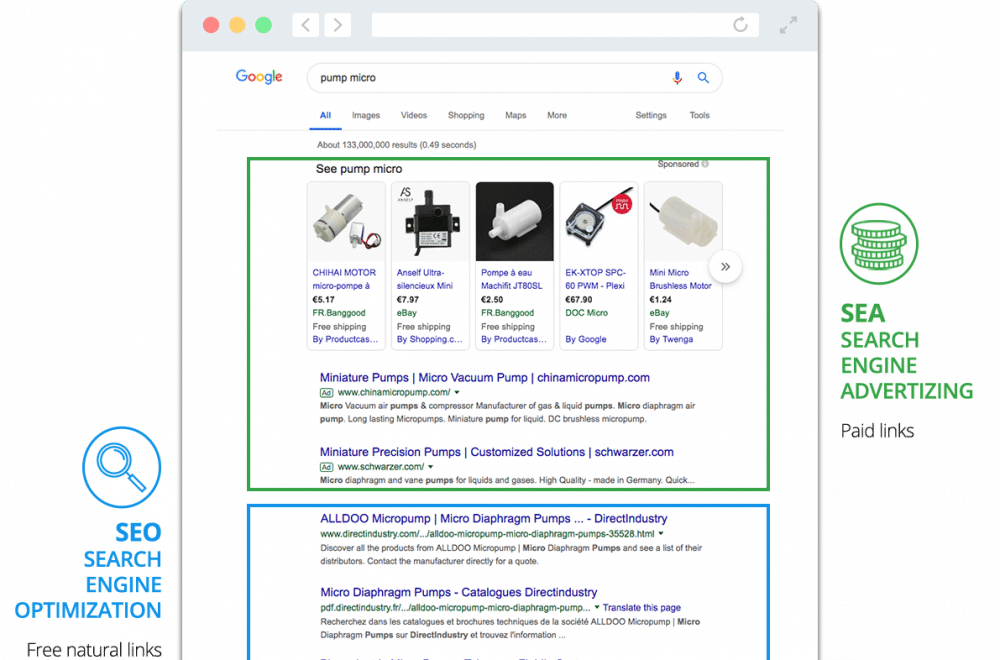The image size is (1000, 660).
Task: Click the Ad badge beside www.chinamicropump.com
Action: tap(327, 393)
